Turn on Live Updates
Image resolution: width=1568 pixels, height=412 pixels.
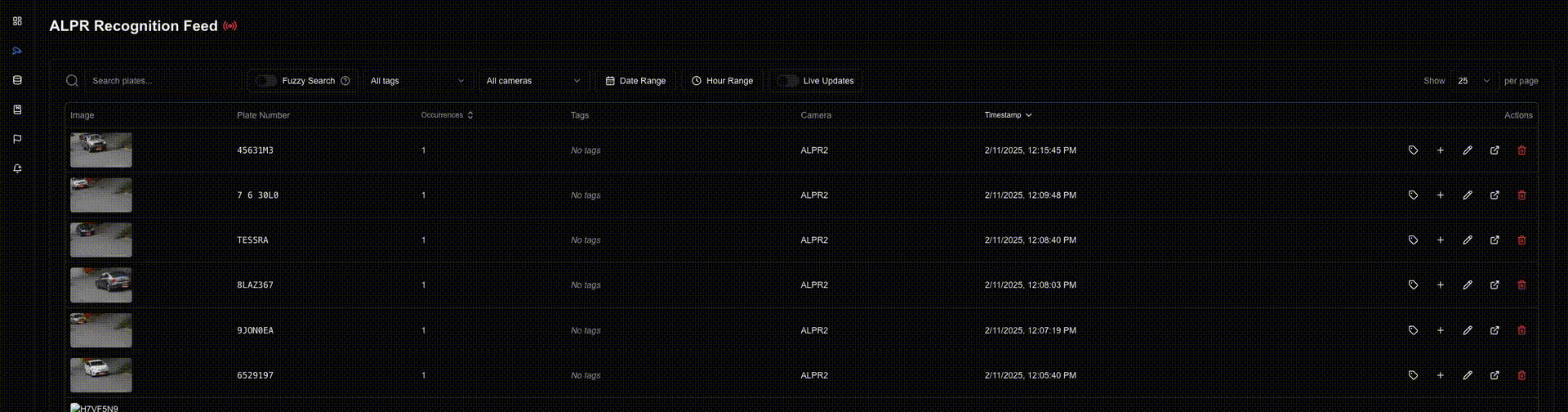click(787, 81)
